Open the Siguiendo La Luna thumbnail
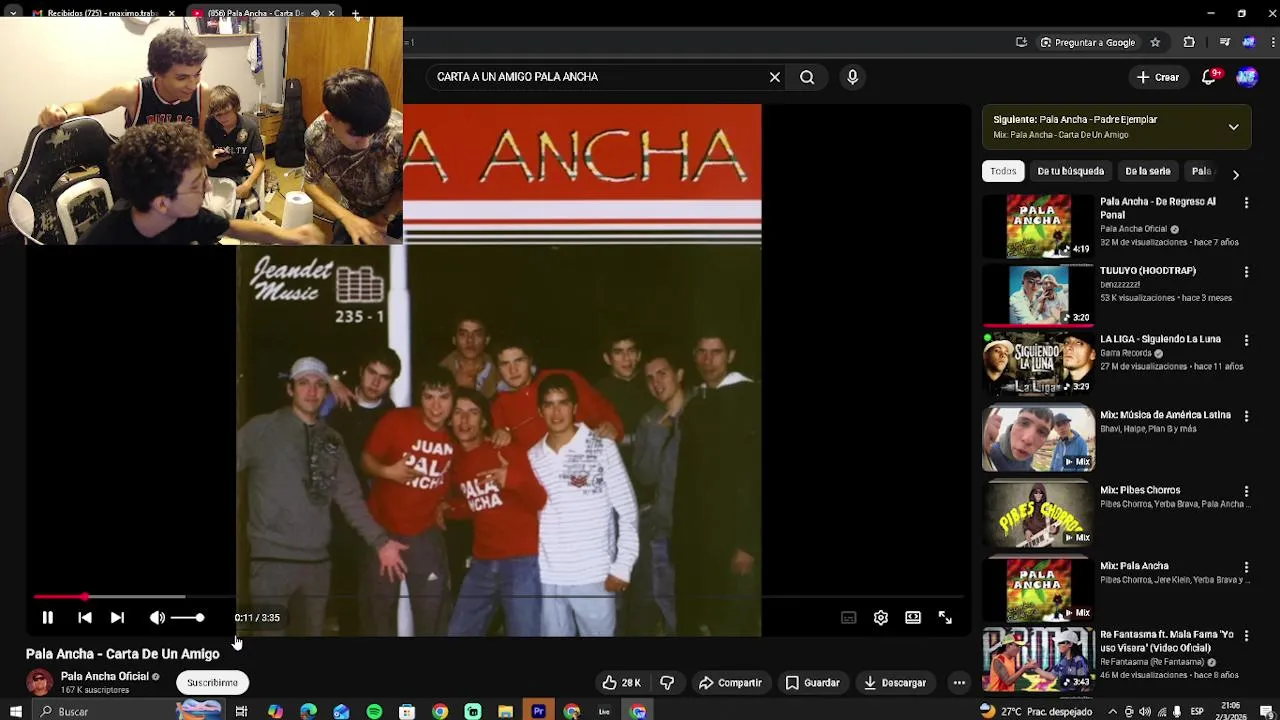1280x720 pixels. coord(1038,364)
